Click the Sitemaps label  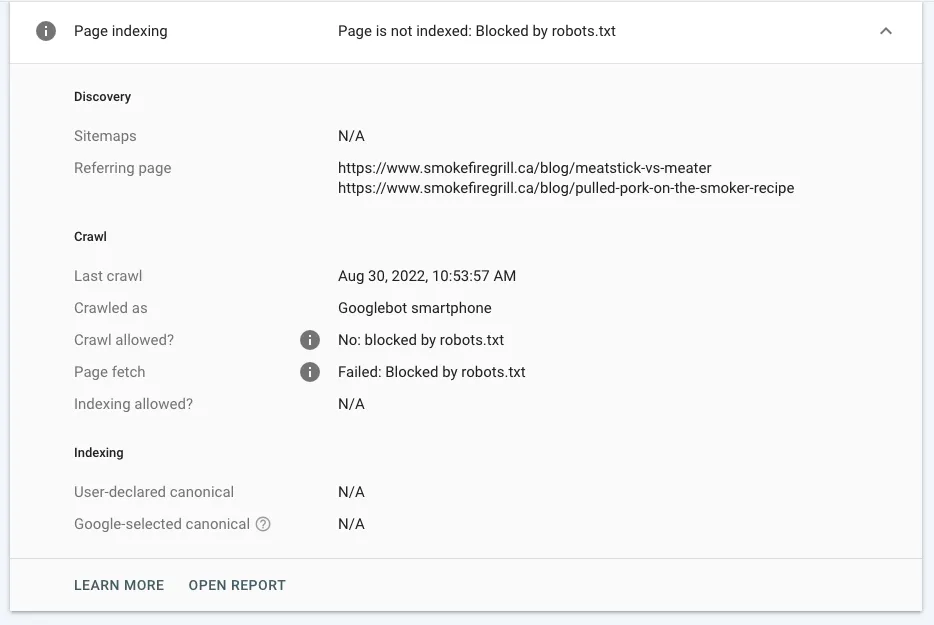click(105, 136)
